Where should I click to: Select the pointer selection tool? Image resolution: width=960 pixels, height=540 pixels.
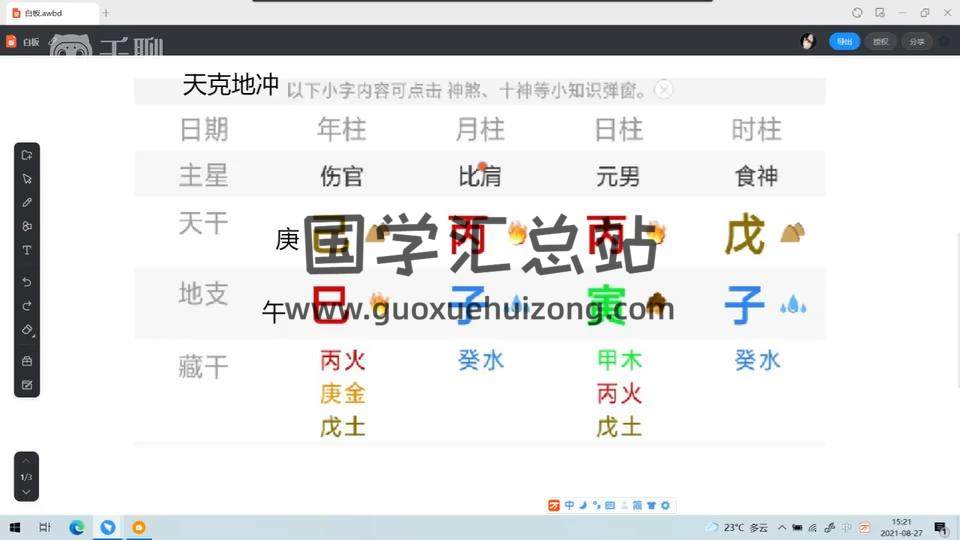[x=27, y=179]
